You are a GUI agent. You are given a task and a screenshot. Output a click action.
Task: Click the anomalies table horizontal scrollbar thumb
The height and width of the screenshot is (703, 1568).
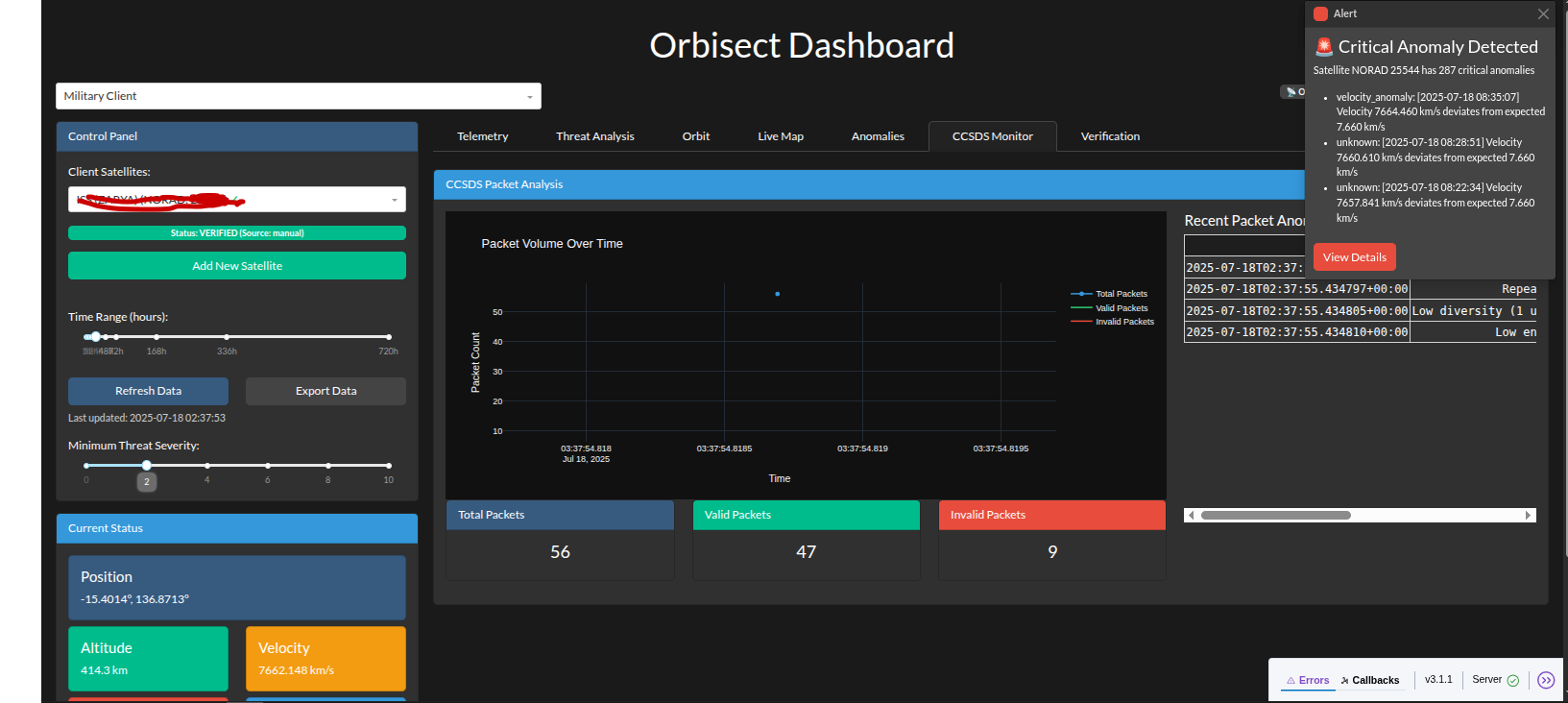click(1275, 516)
